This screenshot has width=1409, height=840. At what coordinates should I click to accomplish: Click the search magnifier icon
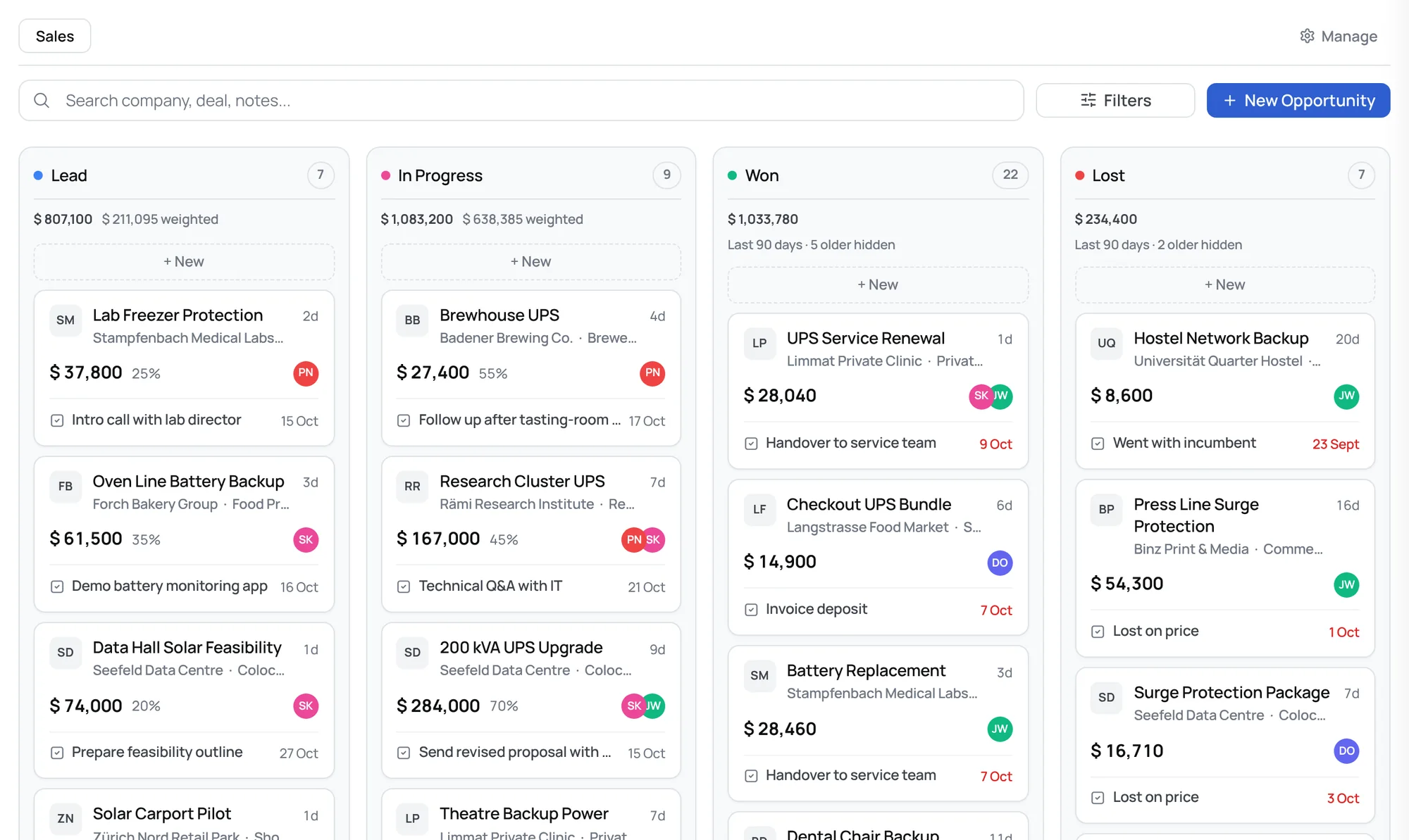42,101
